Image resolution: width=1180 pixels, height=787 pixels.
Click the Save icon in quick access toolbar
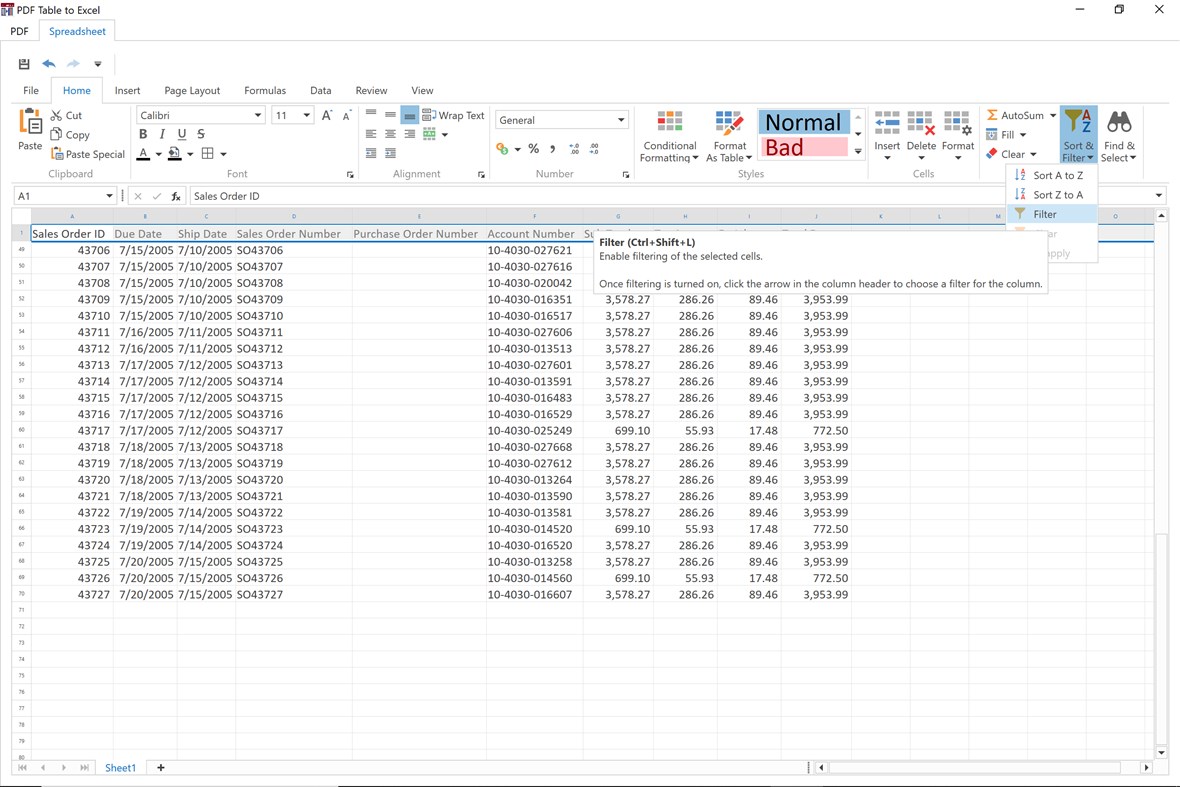24,64
